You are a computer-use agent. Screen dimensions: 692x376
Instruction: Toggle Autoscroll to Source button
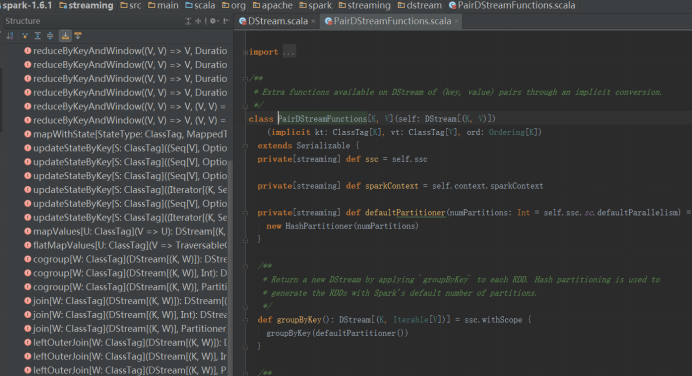65,36
